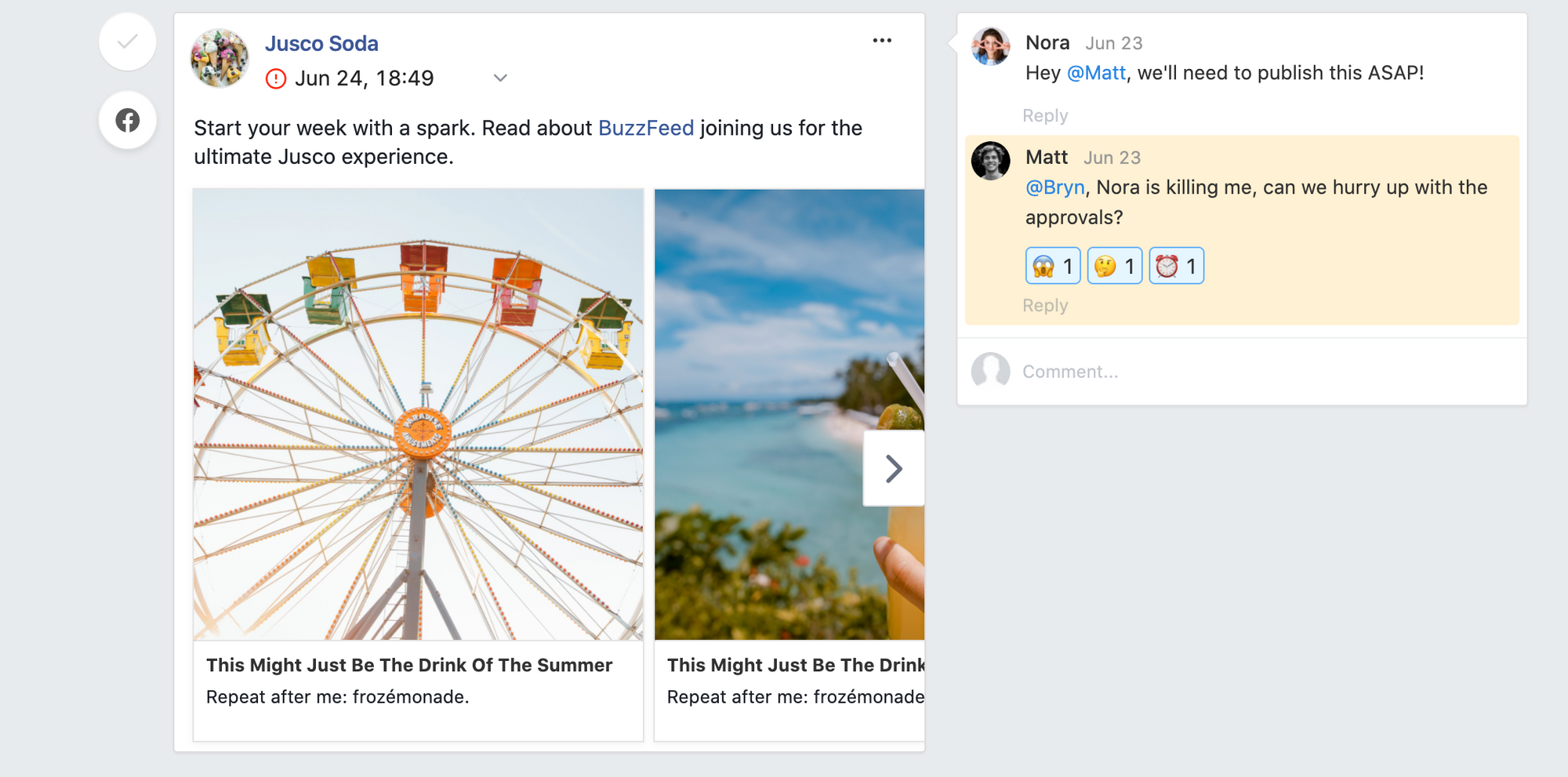Toggle the alarm clock emoji reaction
Image resolution: width=1568 pixels, height=777 pixels.
click(x=1176, y=266)
